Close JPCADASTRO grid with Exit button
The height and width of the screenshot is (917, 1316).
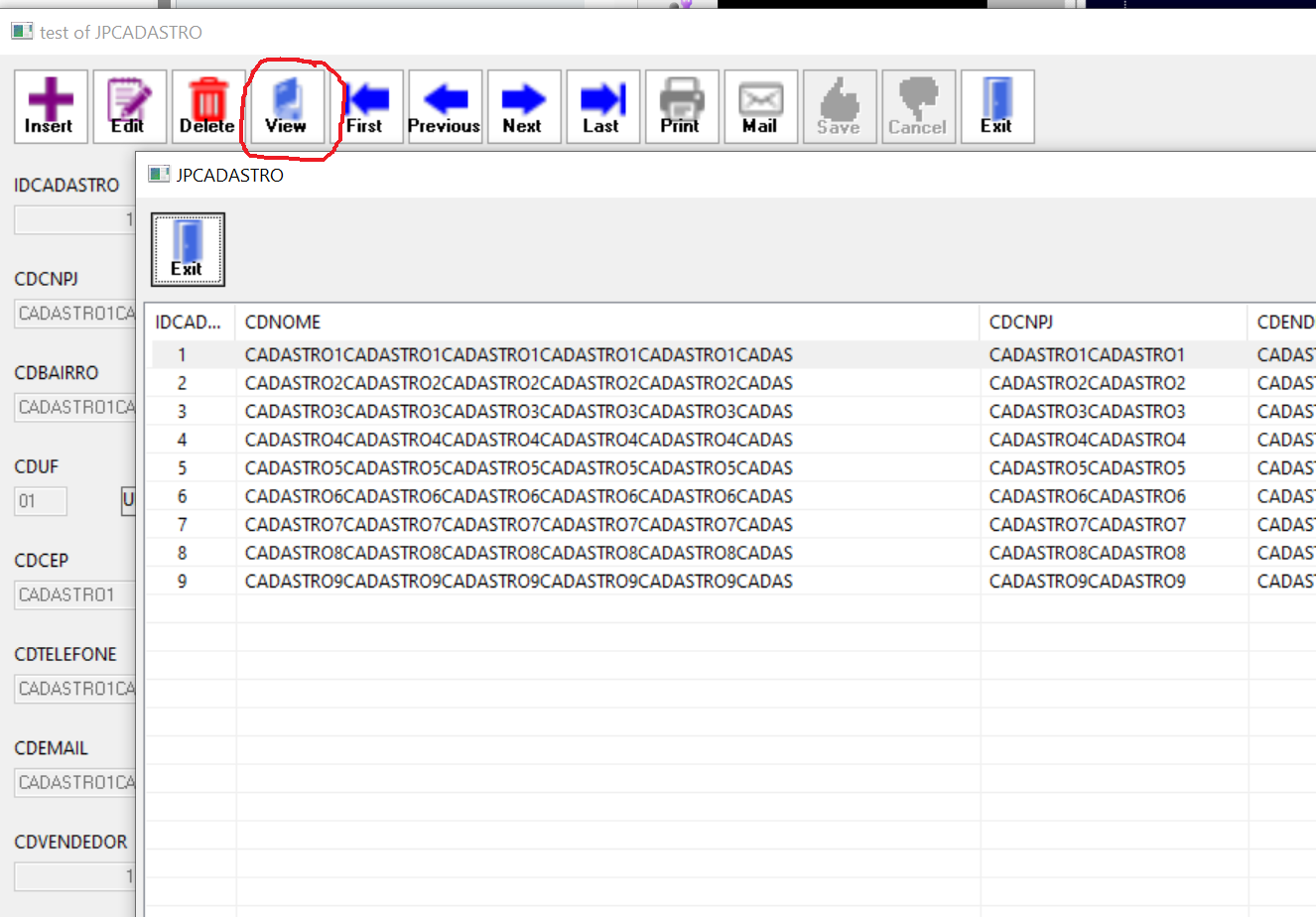pyautogui.click(x=188, y=249)
